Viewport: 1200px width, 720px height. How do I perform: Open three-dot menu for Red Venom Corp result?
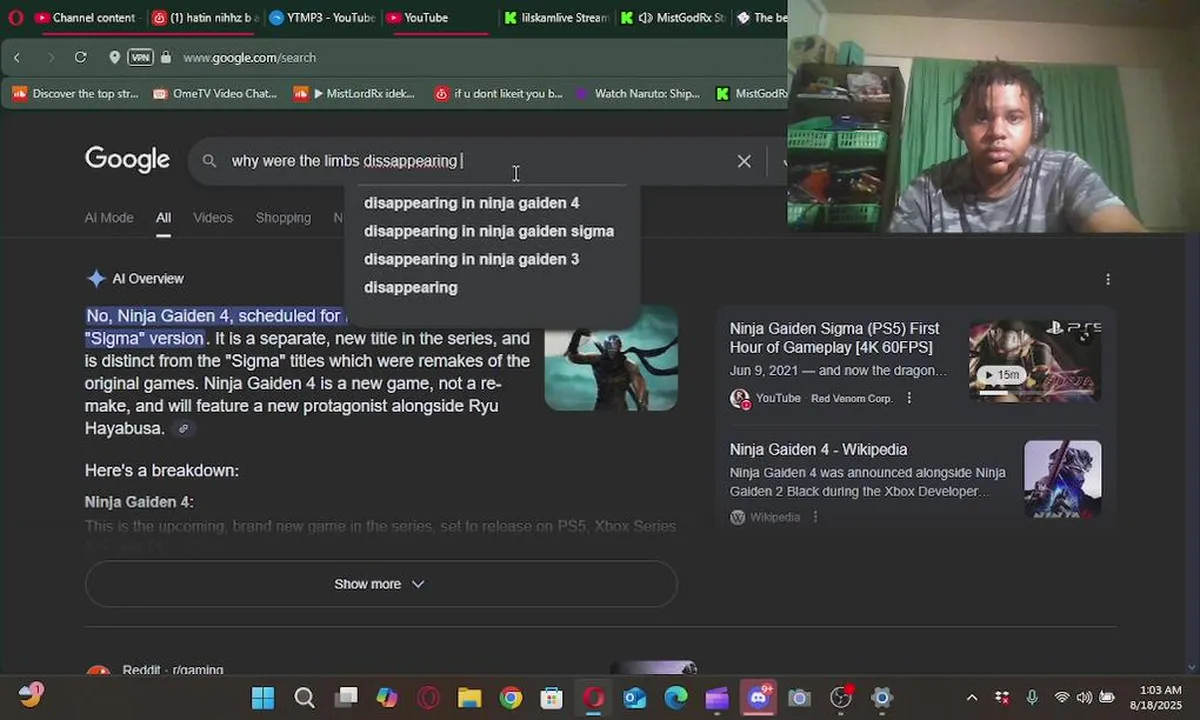(909, 398)
